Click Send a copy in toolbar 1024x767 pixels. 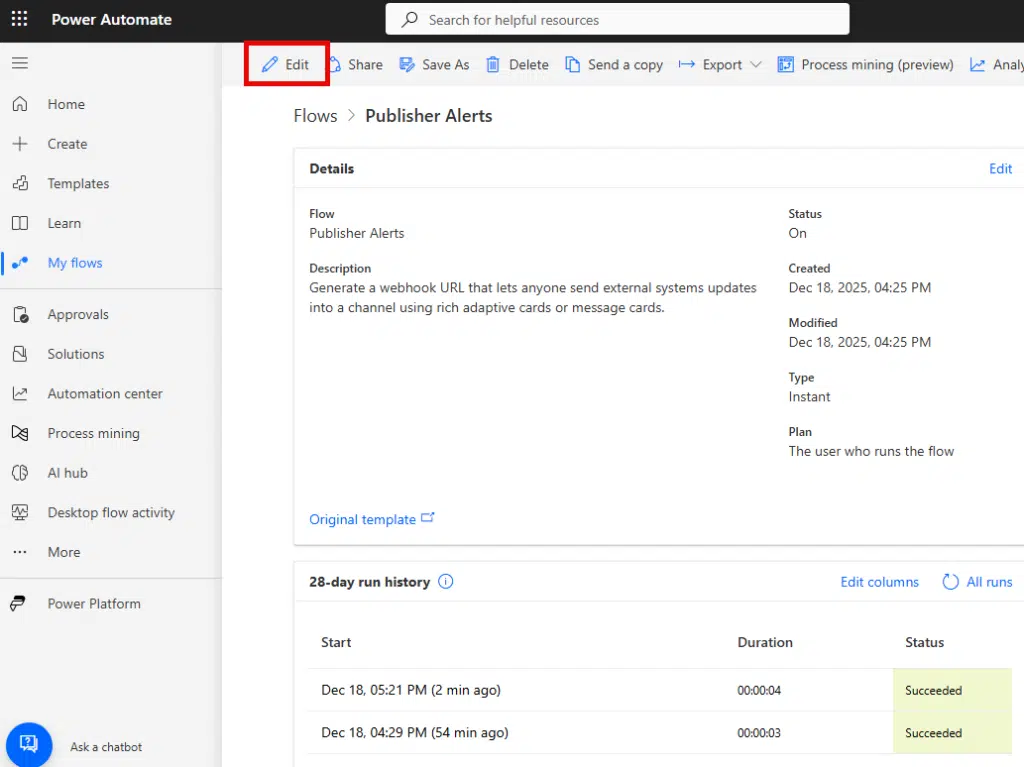click(614, 64)
